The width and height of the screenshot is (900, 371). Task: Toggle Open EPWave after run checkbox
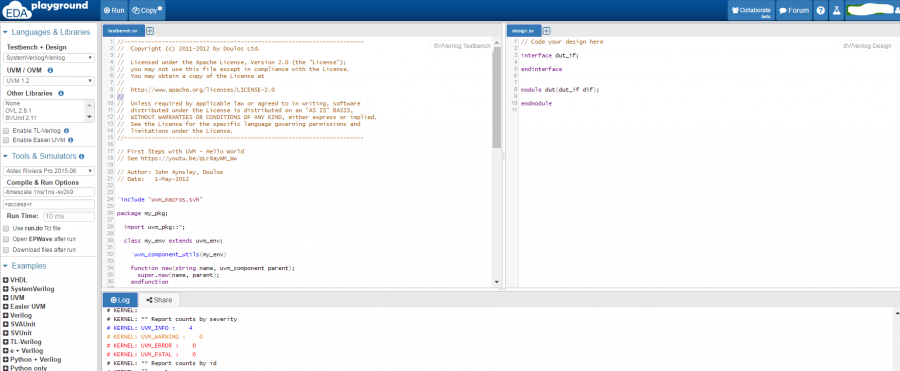(x=6, y=239)
